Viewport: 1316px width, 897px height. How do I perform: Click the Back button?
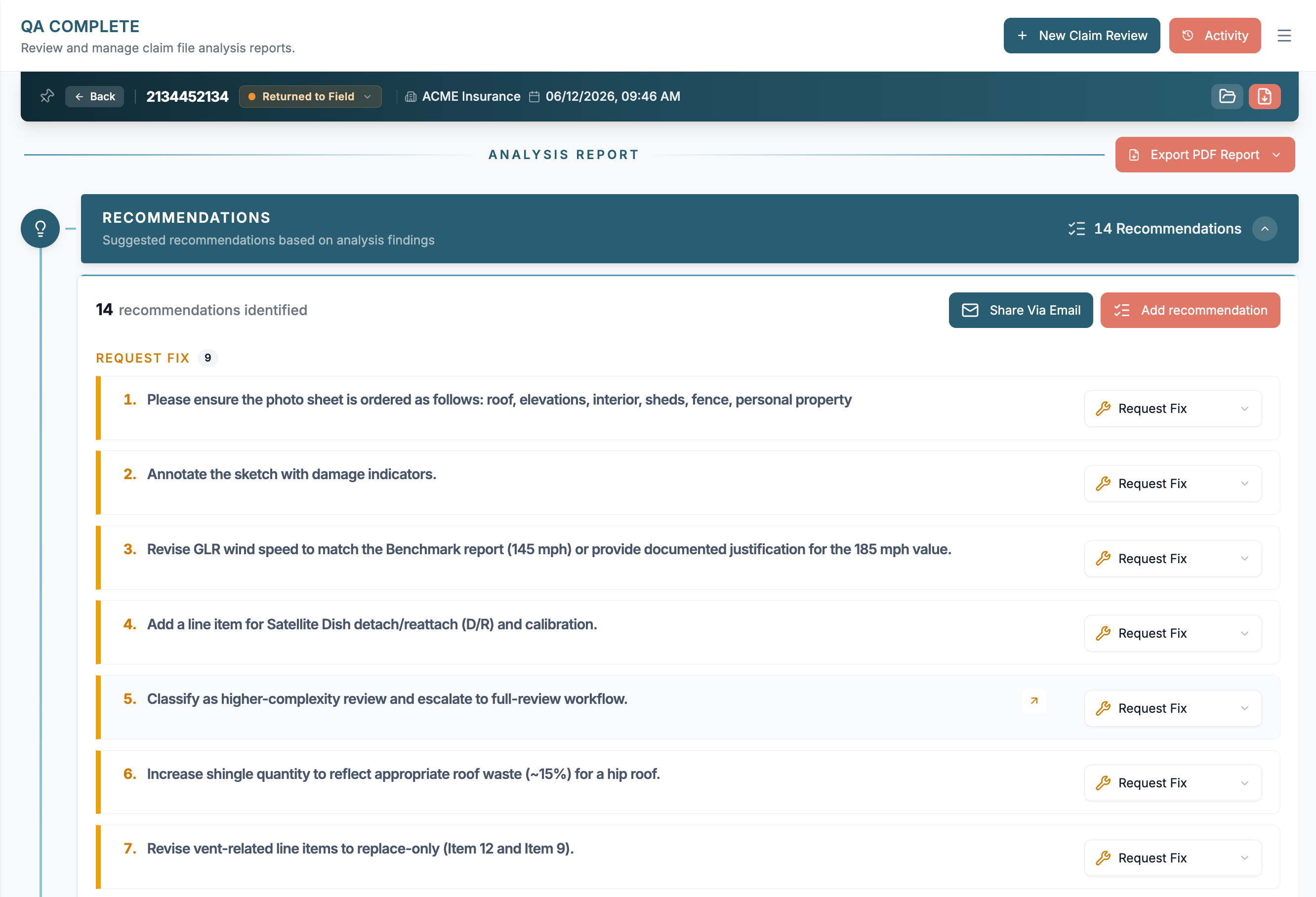pos(94,96)
